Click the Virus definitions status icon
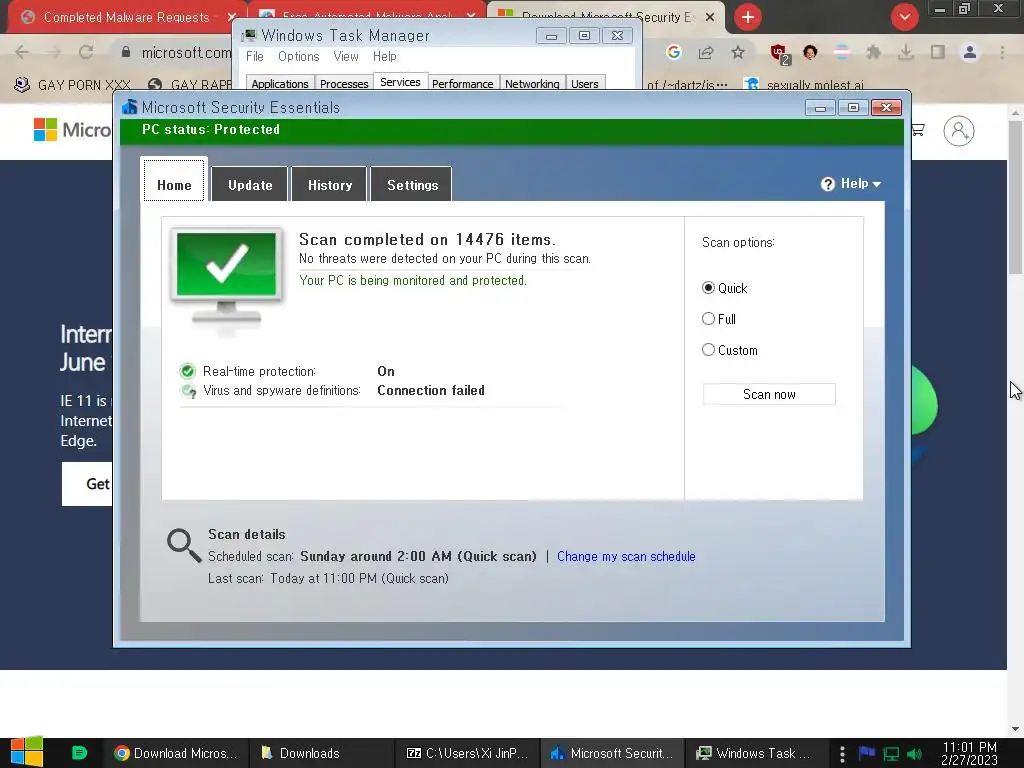Screen dimensions: 1024x768 [x=189, y=391]
